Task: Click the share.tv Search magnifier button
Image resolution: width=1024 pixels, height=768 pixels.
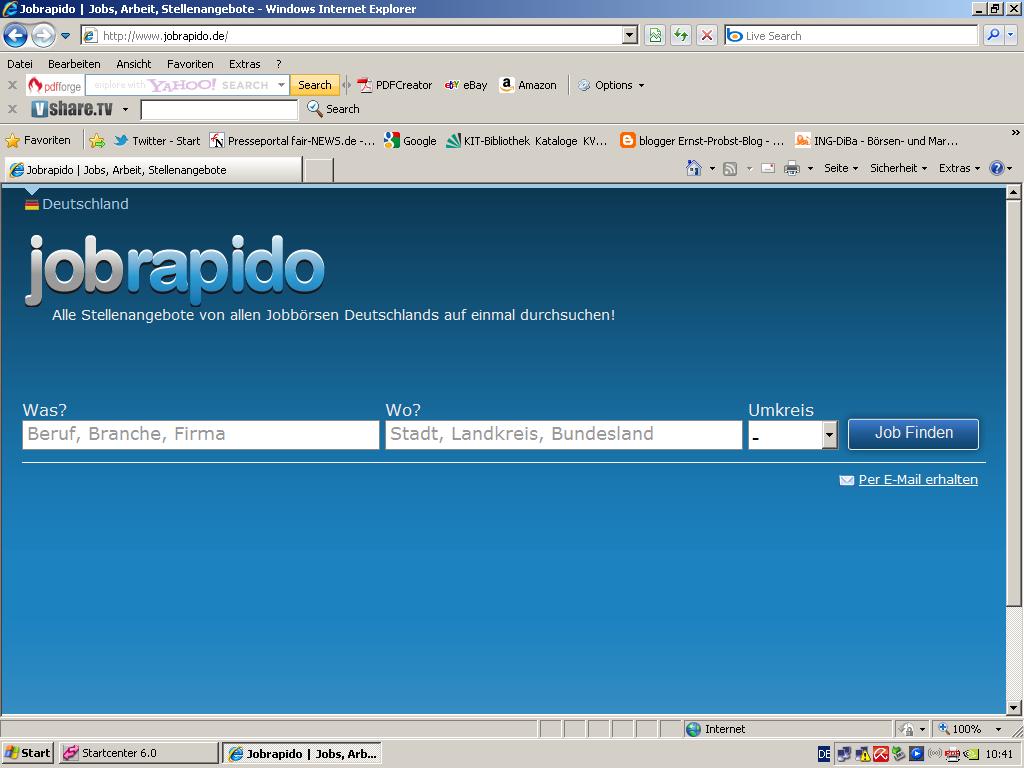Action: (x=333, y=109)
